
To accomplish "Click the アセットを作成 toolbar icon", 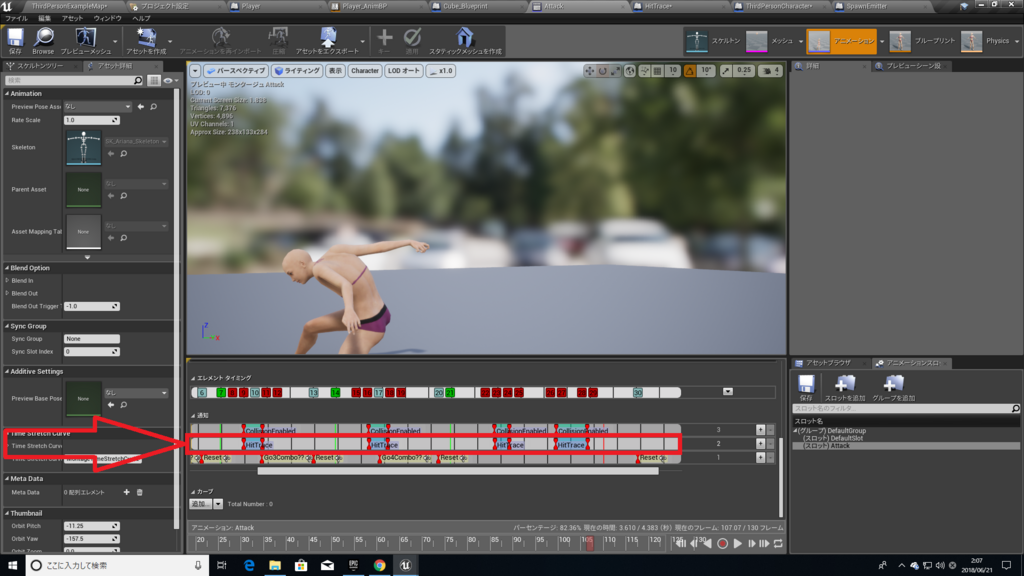I will pyautogui.click(x=146, y=41).
